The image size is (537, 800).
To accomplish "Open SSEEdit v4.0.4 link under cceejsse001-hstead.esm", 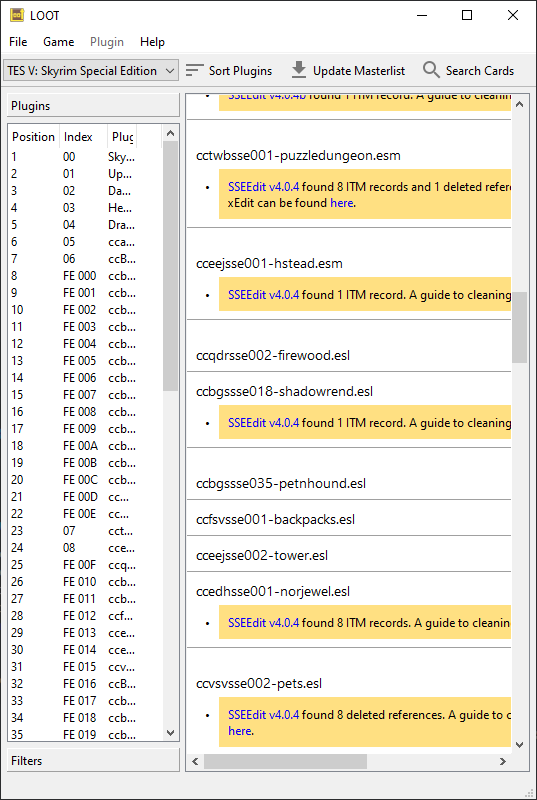I will 264,294.
